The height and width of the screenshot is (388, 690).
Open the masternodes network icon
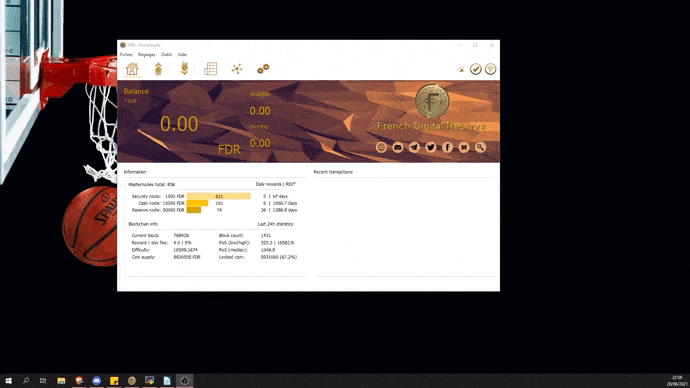237,69
